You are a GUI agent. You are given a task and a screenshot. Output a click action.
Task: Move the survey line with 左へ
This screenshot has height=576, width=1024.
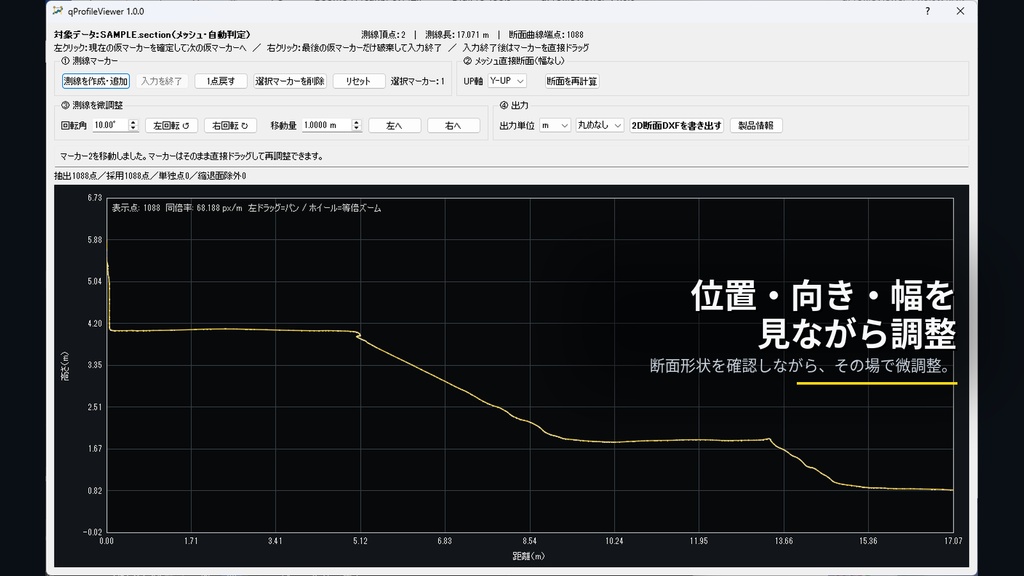(x=394, y=125)
